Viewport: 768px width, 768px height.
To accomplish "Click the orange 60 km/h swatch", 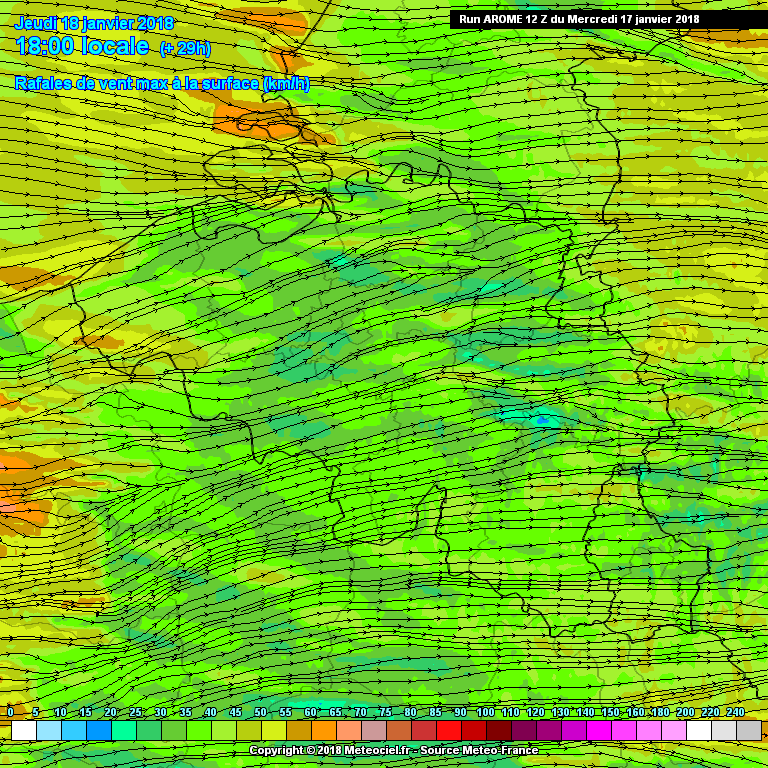I will coord(324,730).
